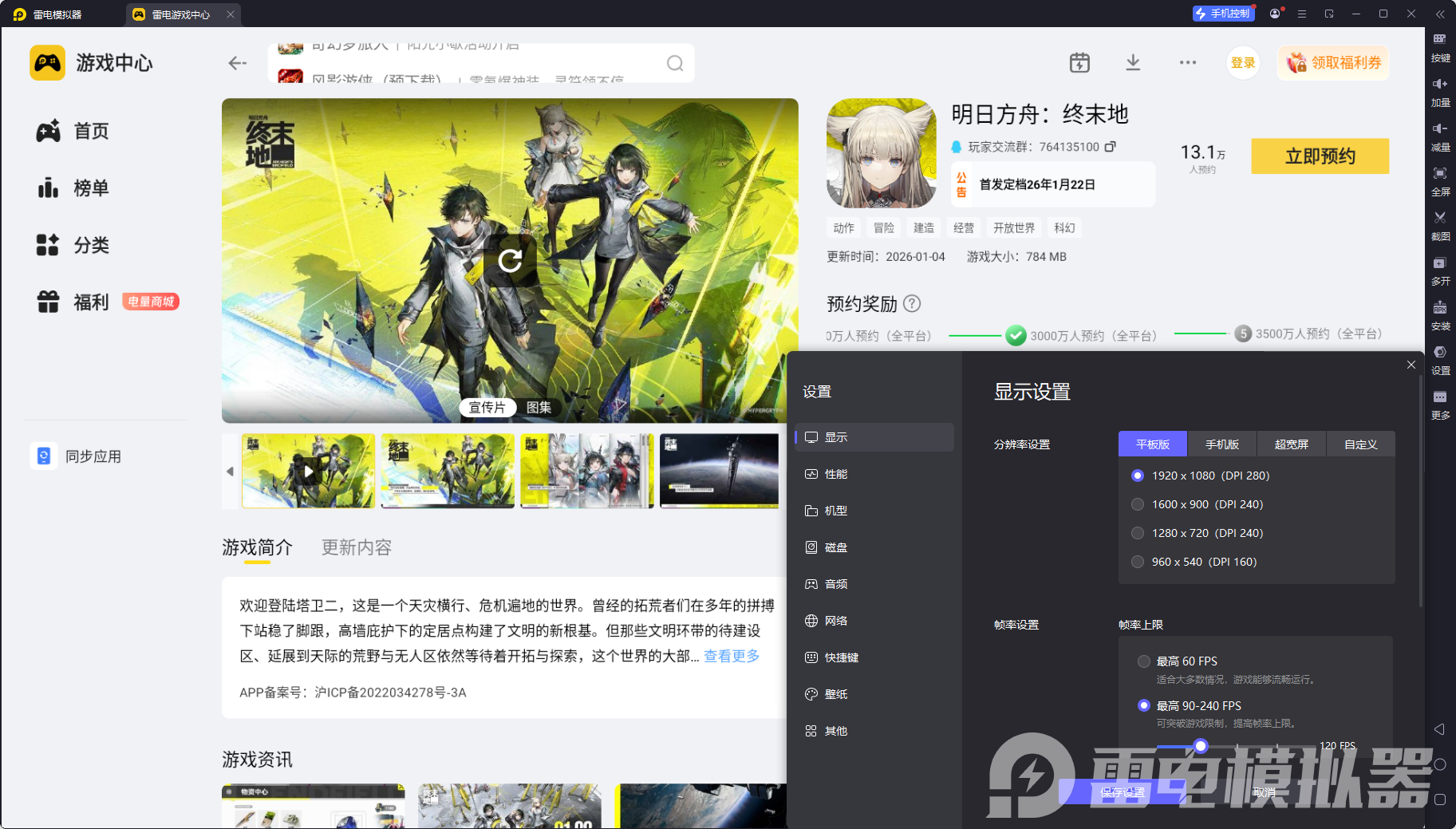The image size is (1456, 829).
Task: Expand the three-dots more options menu
Action: (x=1187, y=63)
